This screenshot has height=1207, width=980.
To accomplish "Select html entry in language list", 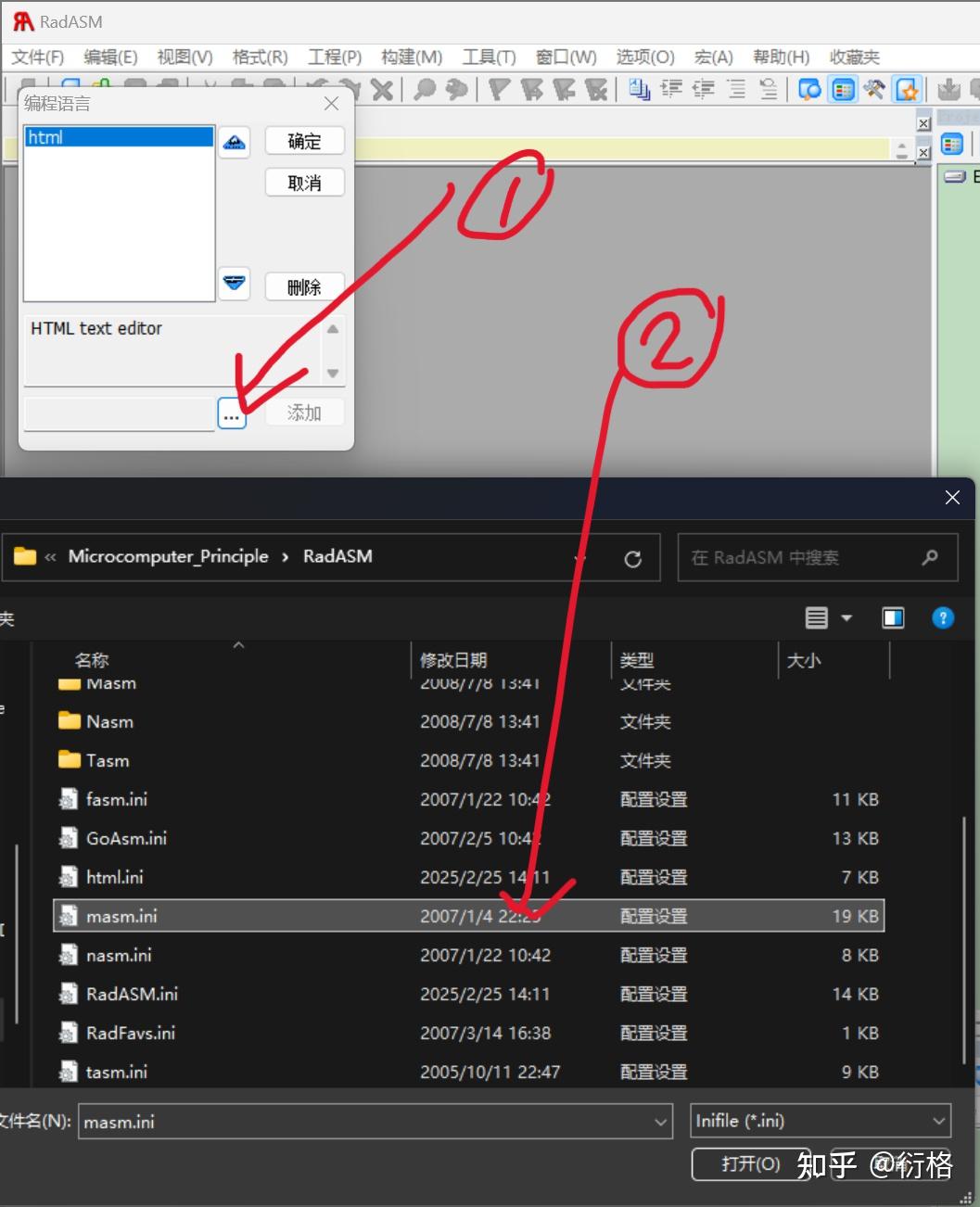I will [x=119, y=137].
